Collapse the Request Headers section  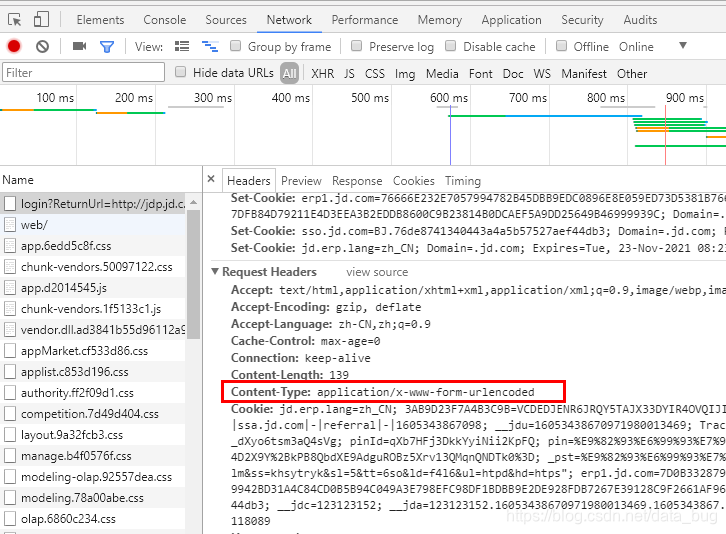215,271
